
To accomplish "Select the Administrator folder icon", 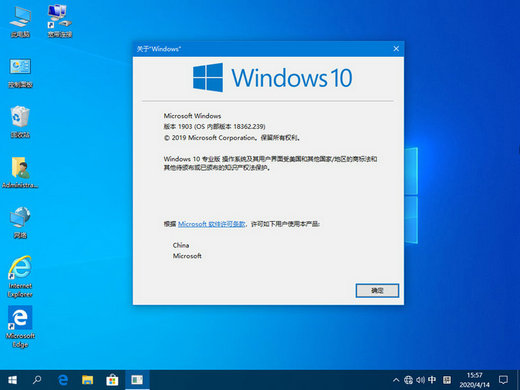I will coord(20,173).
